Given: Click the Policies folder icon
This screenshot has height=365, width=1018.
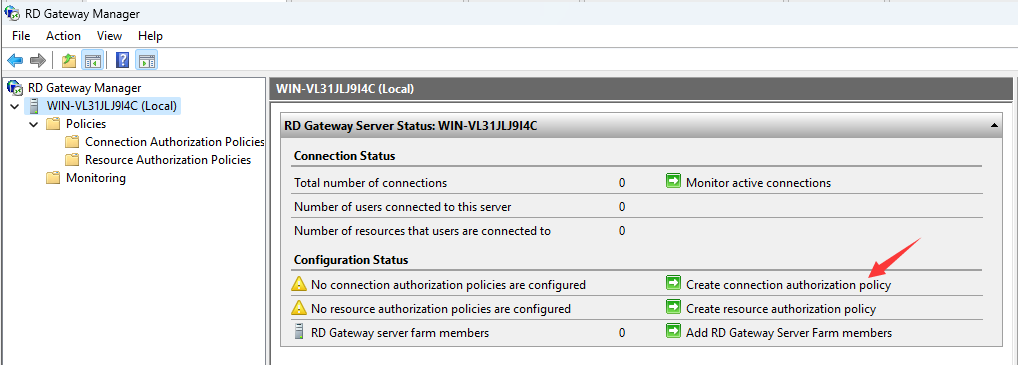Looking at the screenshot, I should point(53,124).
